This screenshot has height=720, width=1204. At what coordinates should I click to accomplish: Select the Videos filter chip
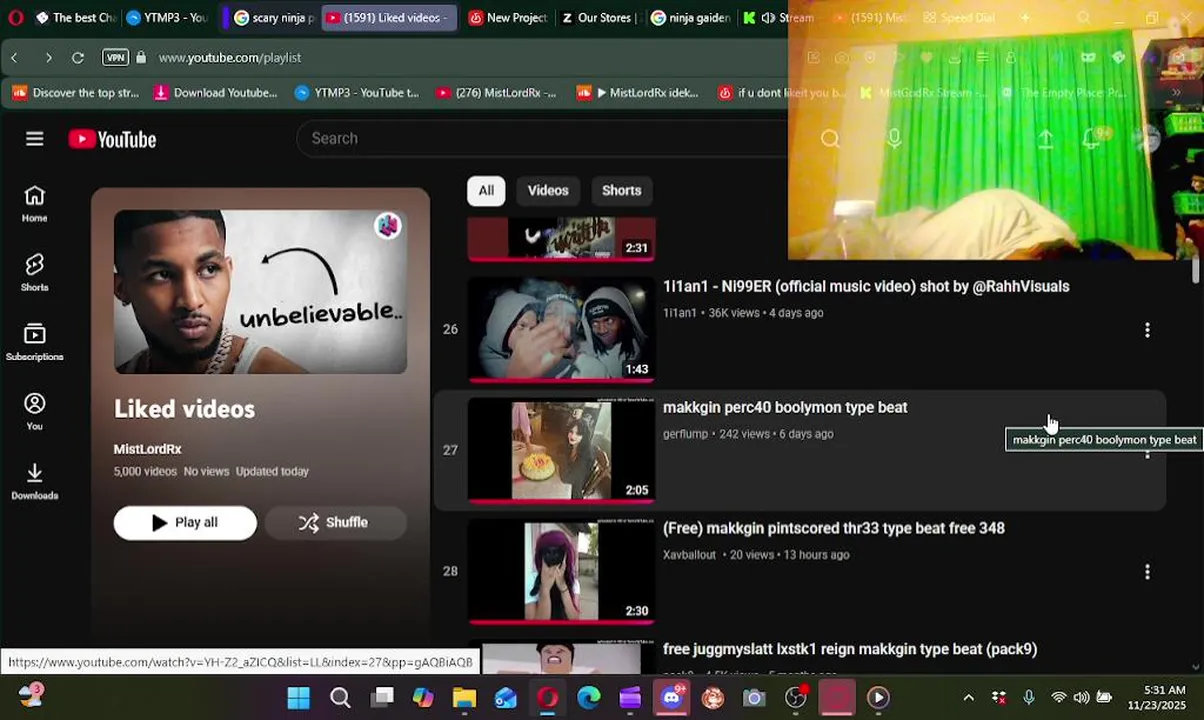click(548, 190)
